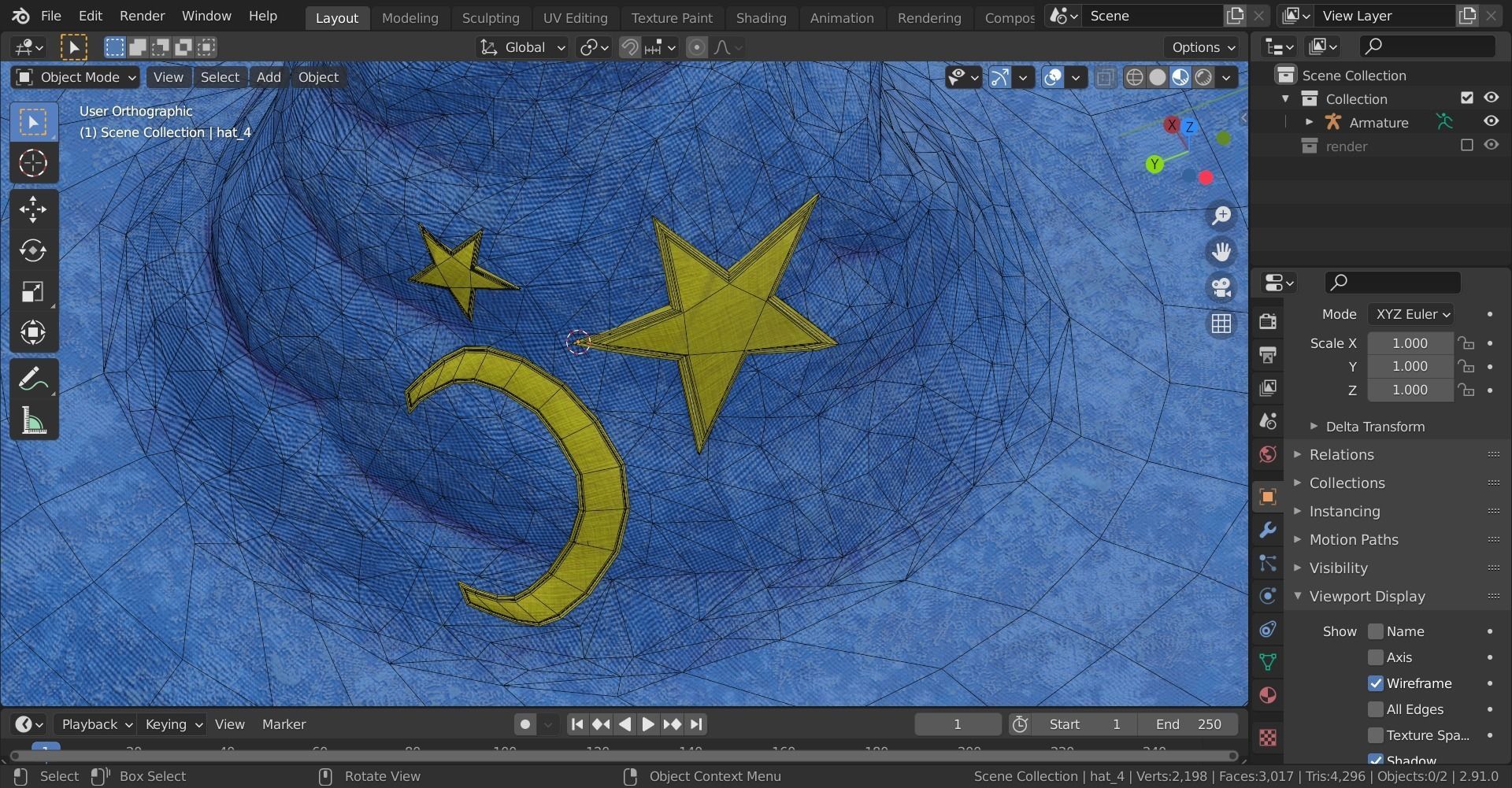Select the Measure tool
Image resolution: width=1512 pixels, height=788 pixels.
click(x=33, y=420)
